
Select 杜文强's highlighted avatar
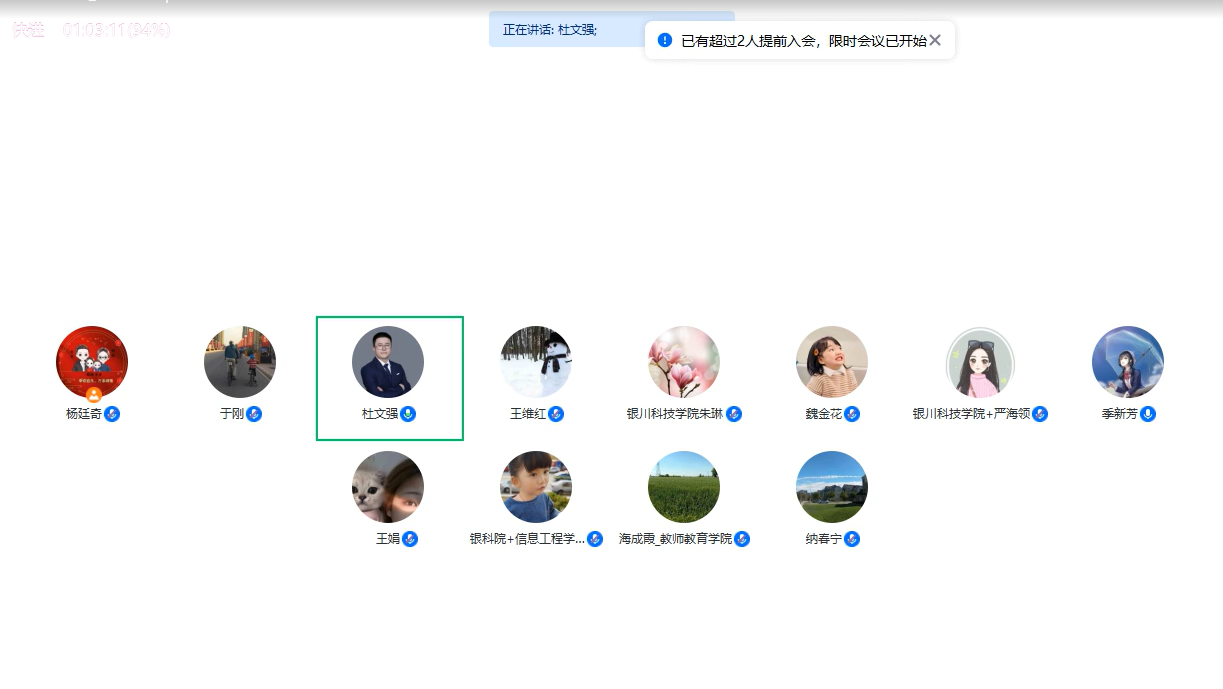click(x=388, y=362)
